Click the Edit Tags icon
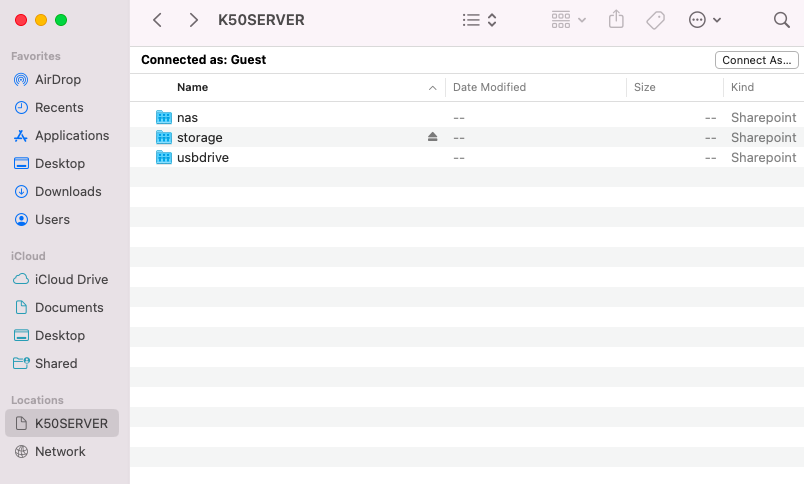Image resolution: width=804 pixels, height=484 pixels. pos(655,20)
